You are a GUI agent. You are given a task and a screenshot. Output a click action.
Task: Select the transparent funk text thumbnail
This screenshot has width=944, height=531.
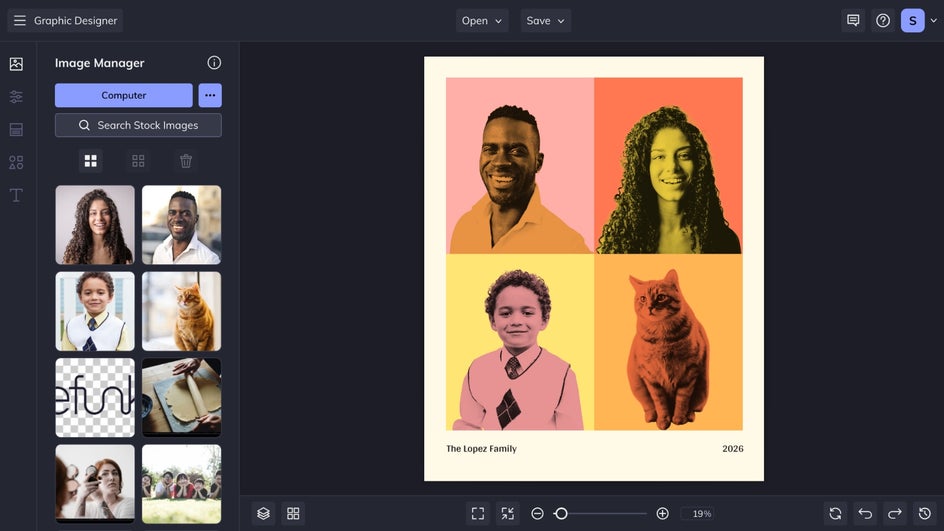[x=95, y=397]
